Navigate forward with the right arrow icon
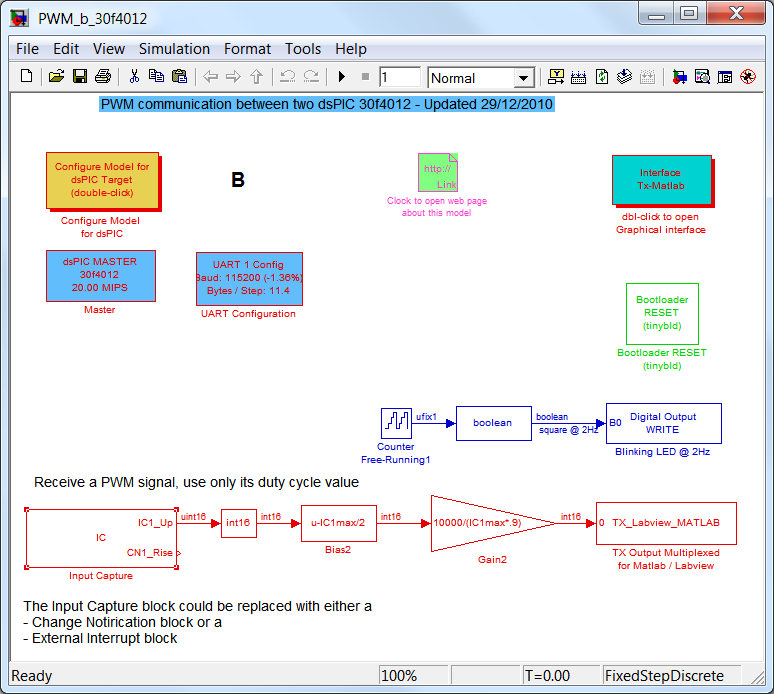This screenshot has height=694, width=774. [x=233, y=77]
